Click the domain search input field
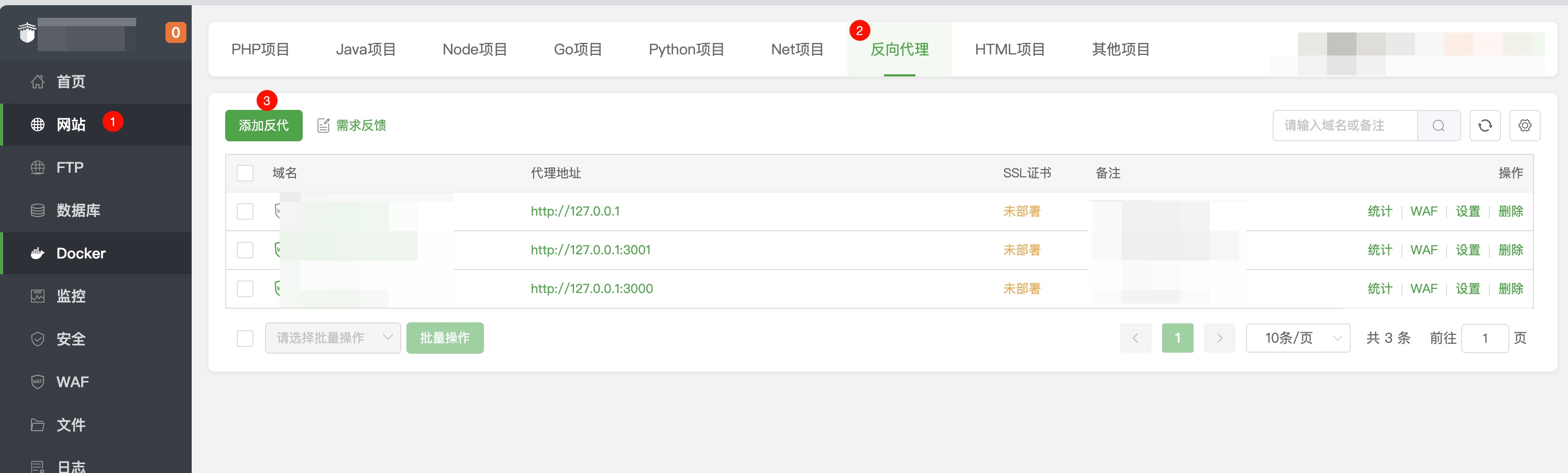1568x473 pixels. pos(1344,125)
